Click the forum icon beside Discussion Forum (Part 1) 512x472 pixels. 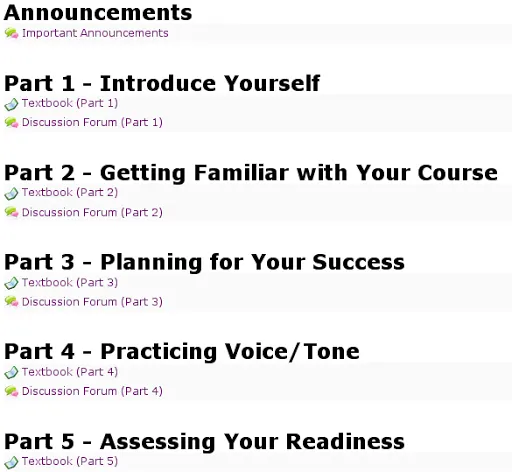tap(11, 123)
